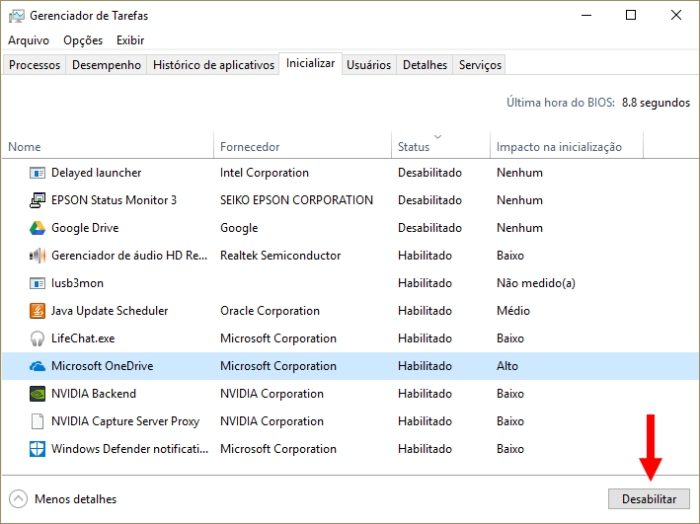Sort by Impacto na inicialização header
The image size is (700, 524).
pos(567,146)
